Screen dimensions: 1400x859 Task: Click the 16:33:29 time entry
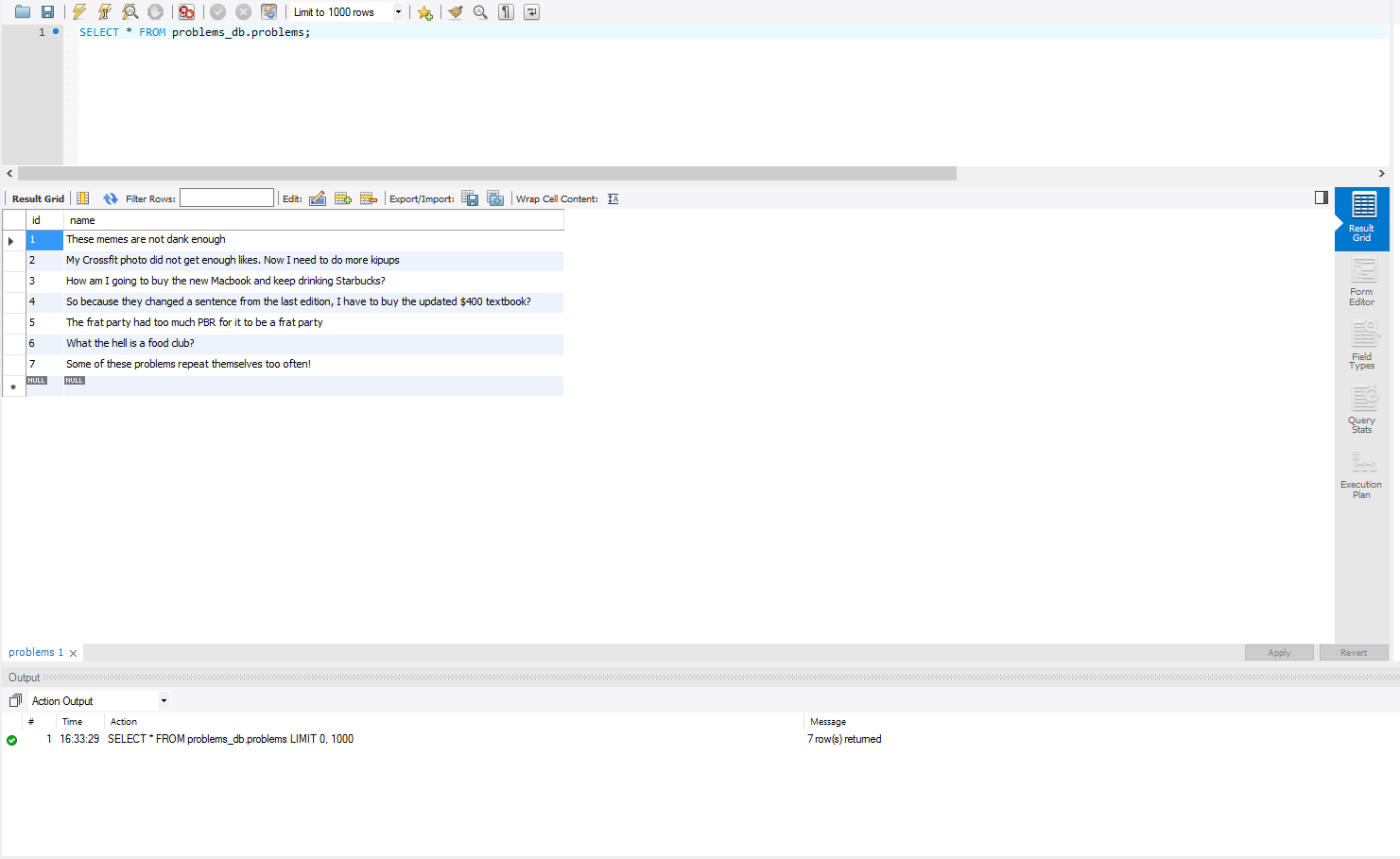pos(79,739)
